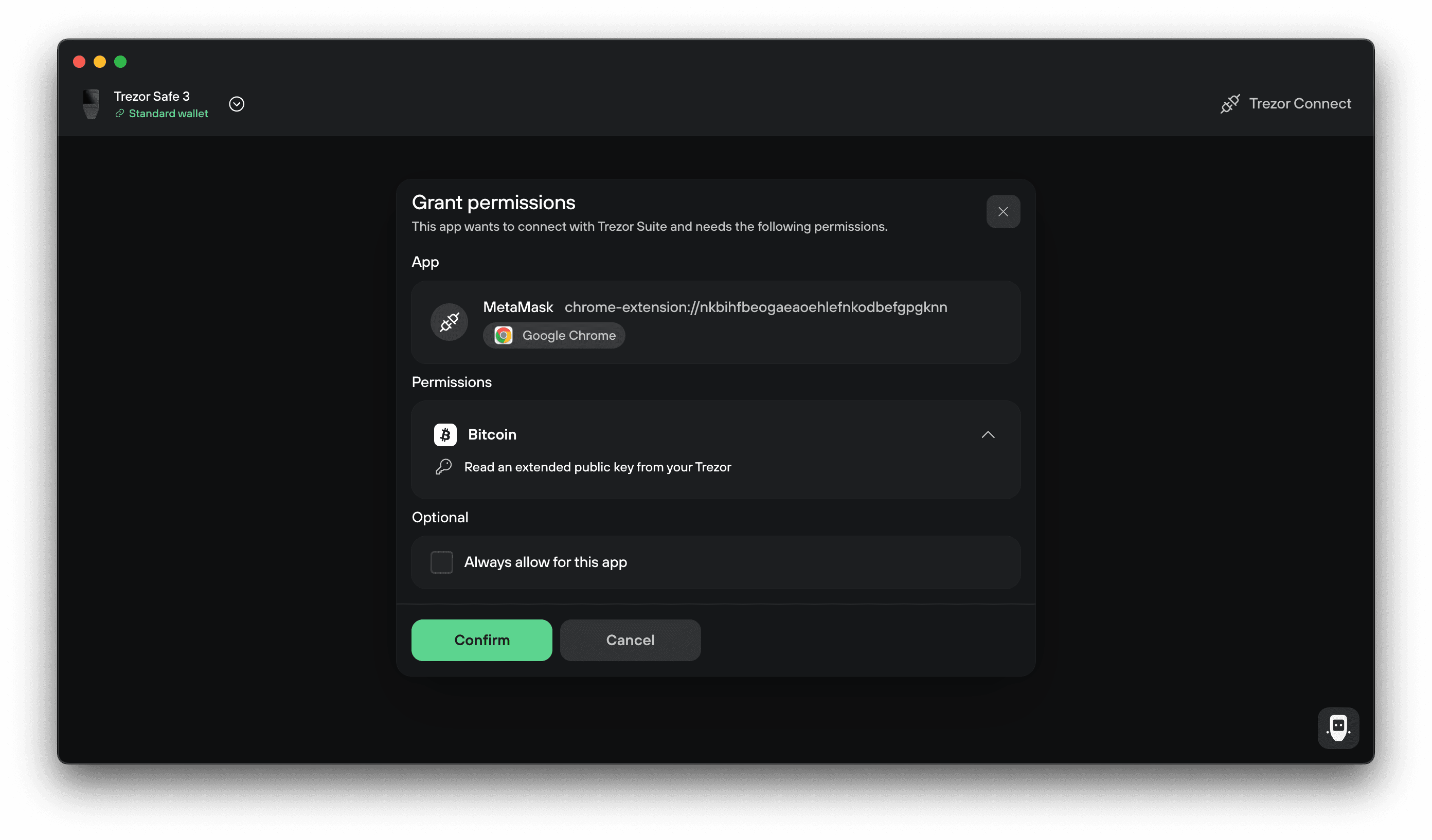
Task: Click the MetaMask chrome-extension URL text
Action: pyautogui.click(x=756, y=307)
